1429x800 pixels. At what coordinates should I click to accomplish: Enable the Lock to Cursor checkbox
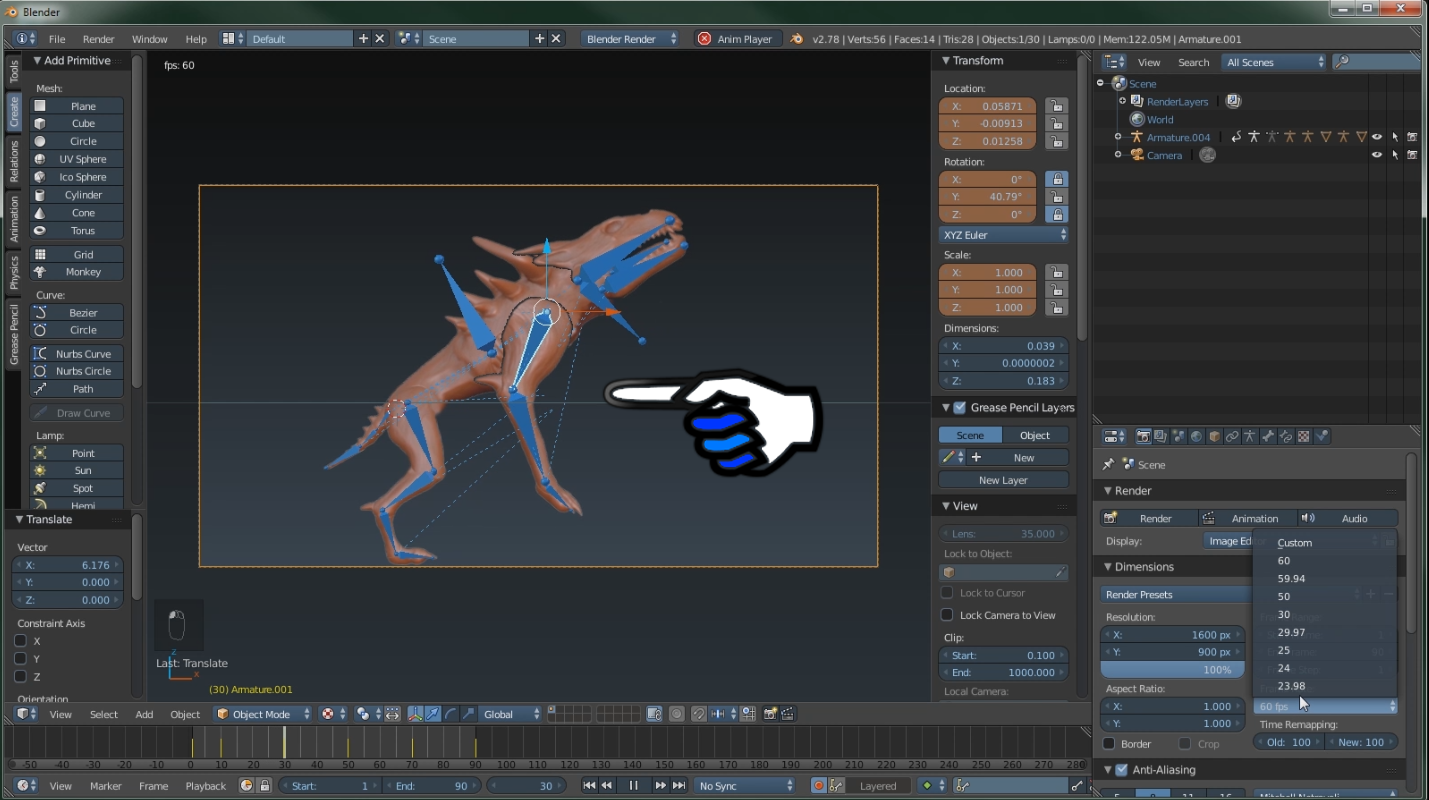tap(947, 593)
